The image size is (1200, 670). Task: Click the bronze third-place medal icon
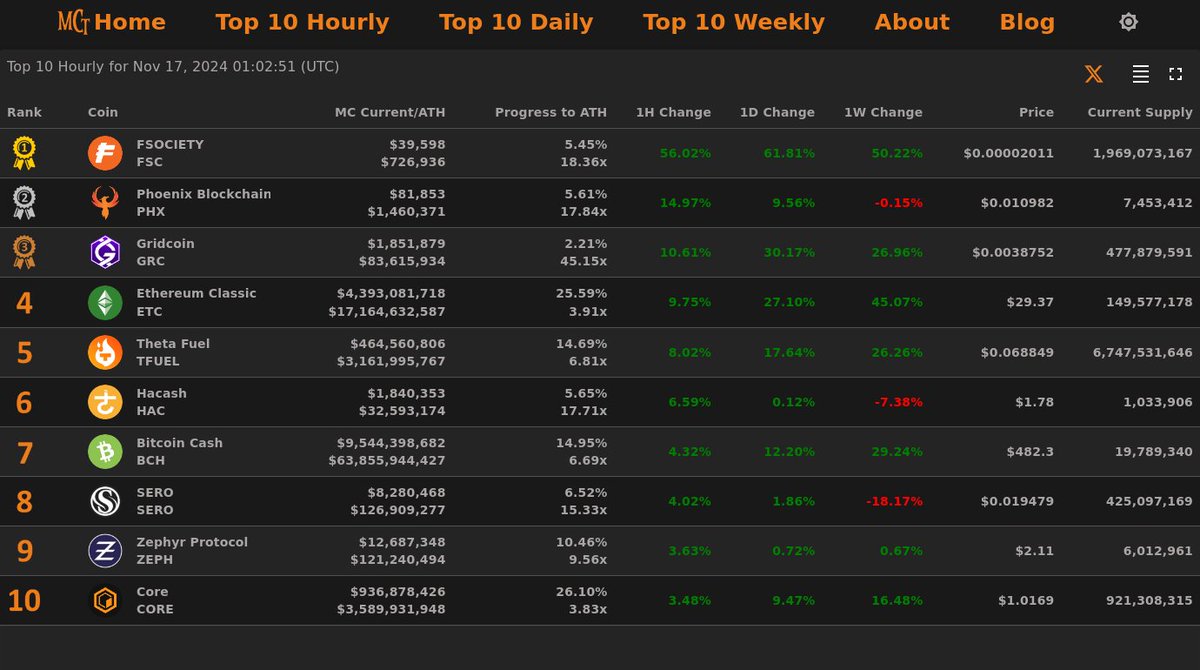24,252
